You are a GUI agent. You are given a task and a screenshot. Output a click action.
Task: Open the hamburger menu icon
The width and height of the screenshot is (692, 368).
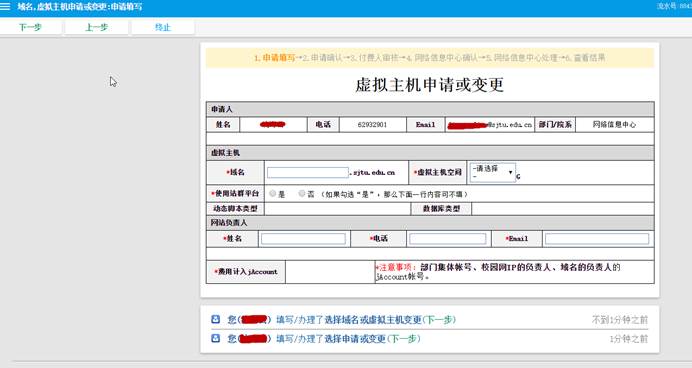tap(5, 7)
